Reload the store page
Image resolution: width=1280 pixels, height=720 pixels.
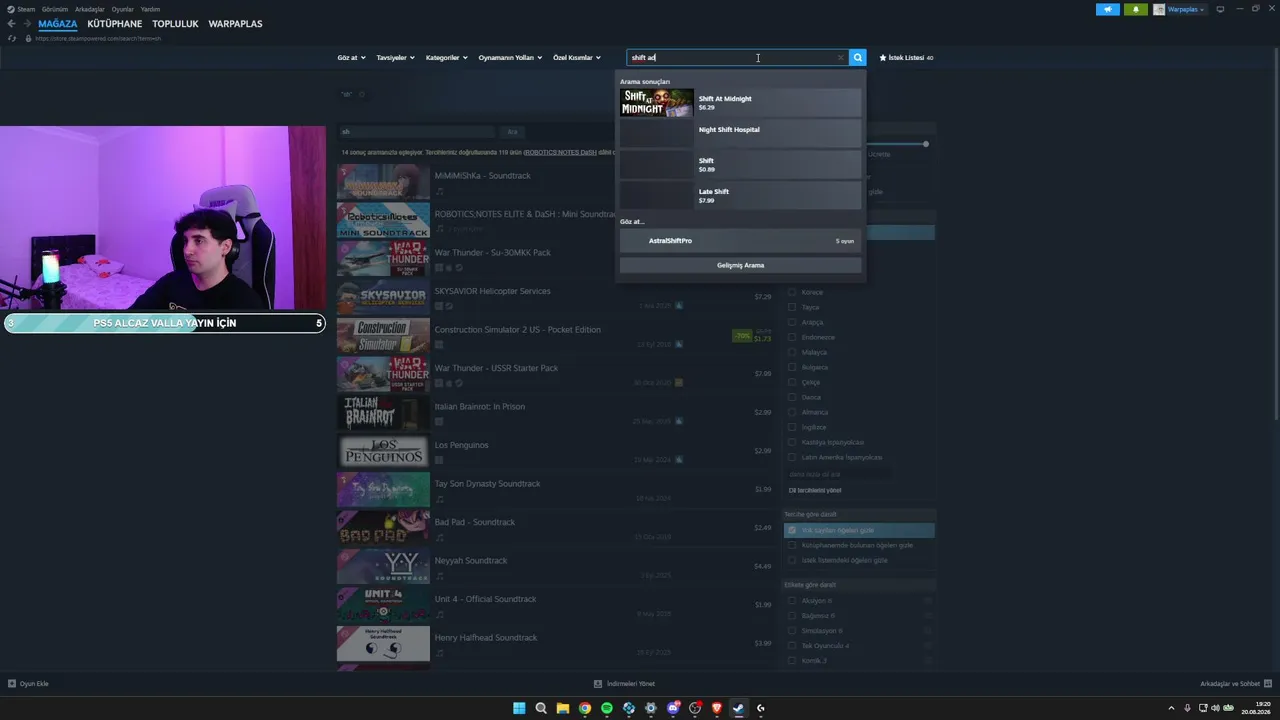coord(11,38)
